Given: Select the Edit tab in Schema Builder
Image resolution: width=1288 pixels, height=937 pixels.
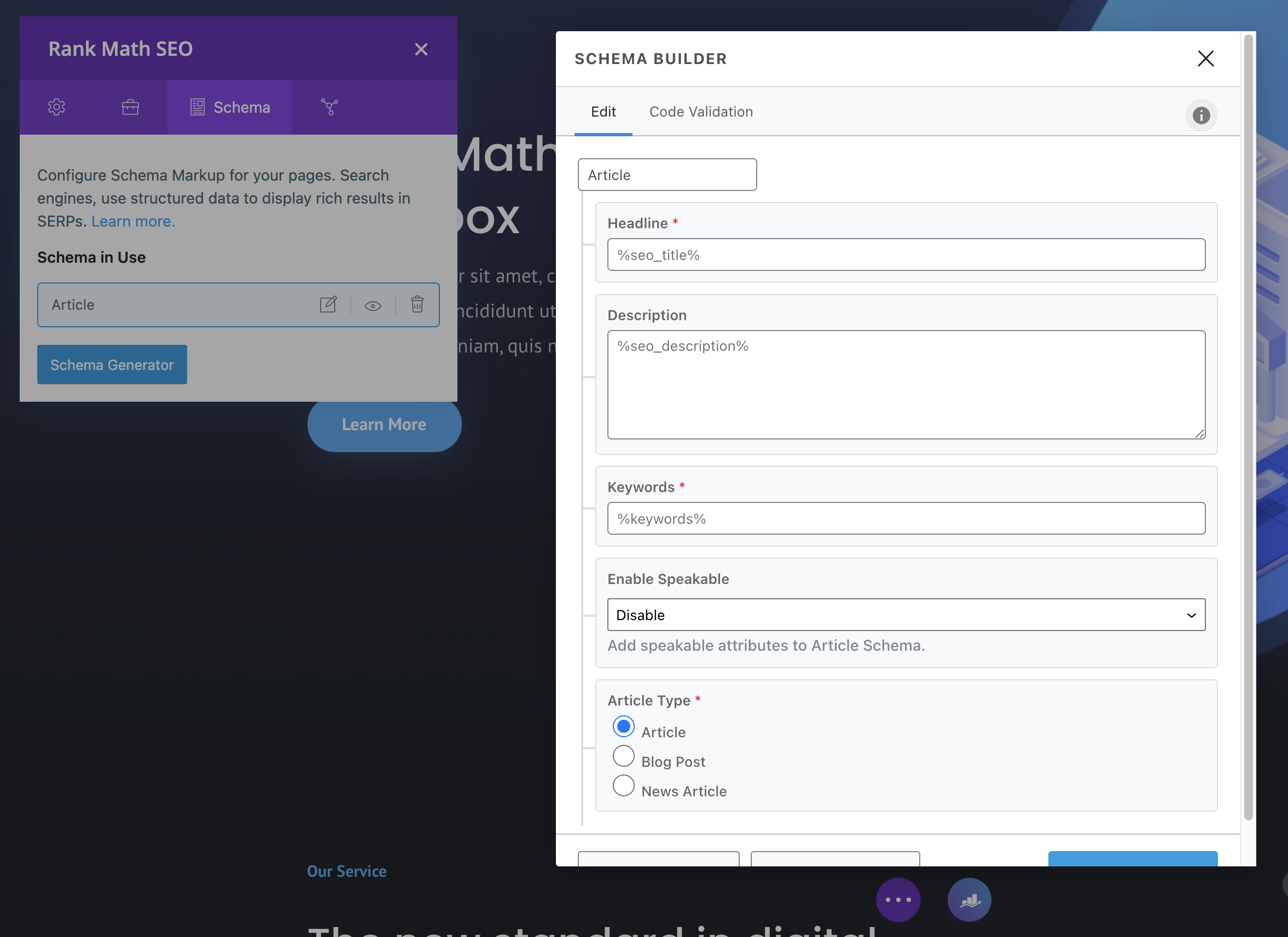Looking at the screenshot, I should coord(603,111).
